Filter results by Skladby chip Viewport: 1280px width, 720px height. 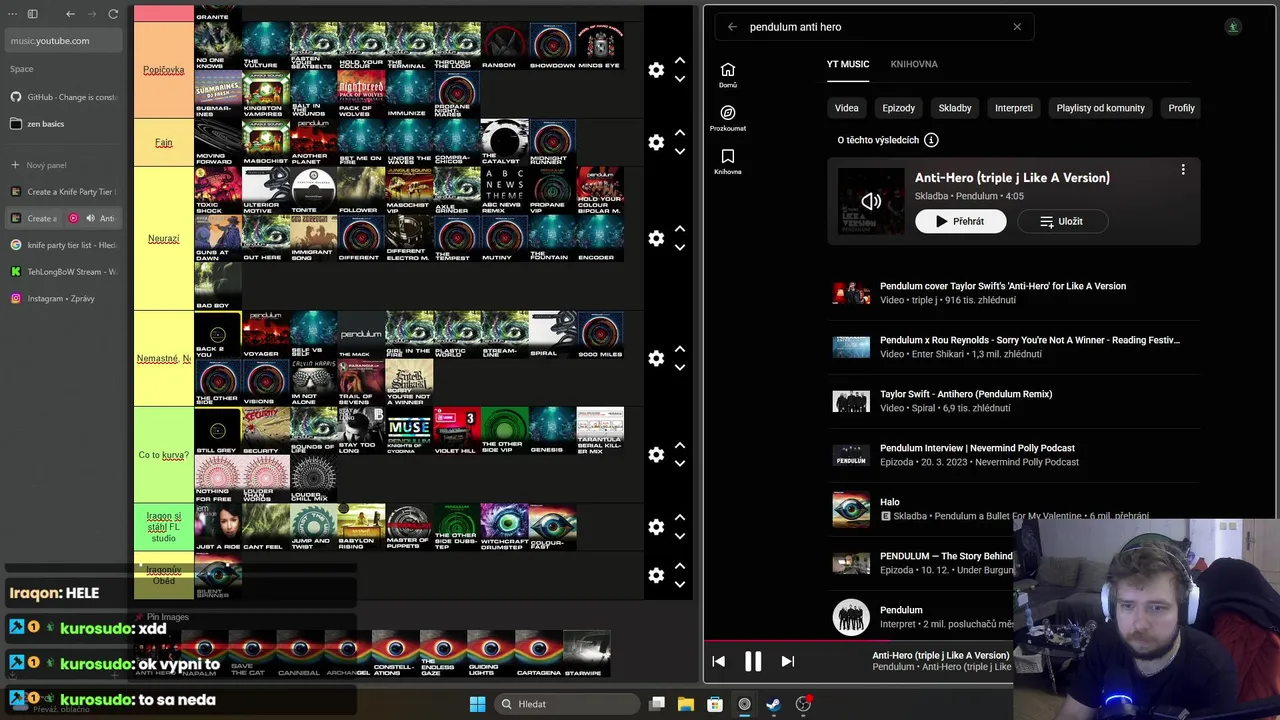[955, 108]
